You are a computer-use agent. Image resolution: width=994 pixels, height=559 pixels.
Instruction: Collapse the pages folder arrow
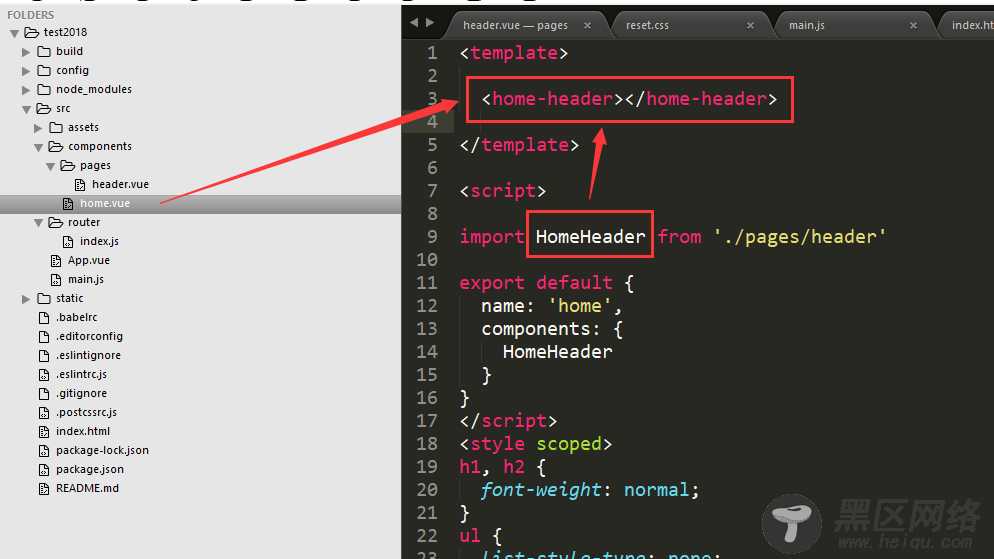(50, 166)
